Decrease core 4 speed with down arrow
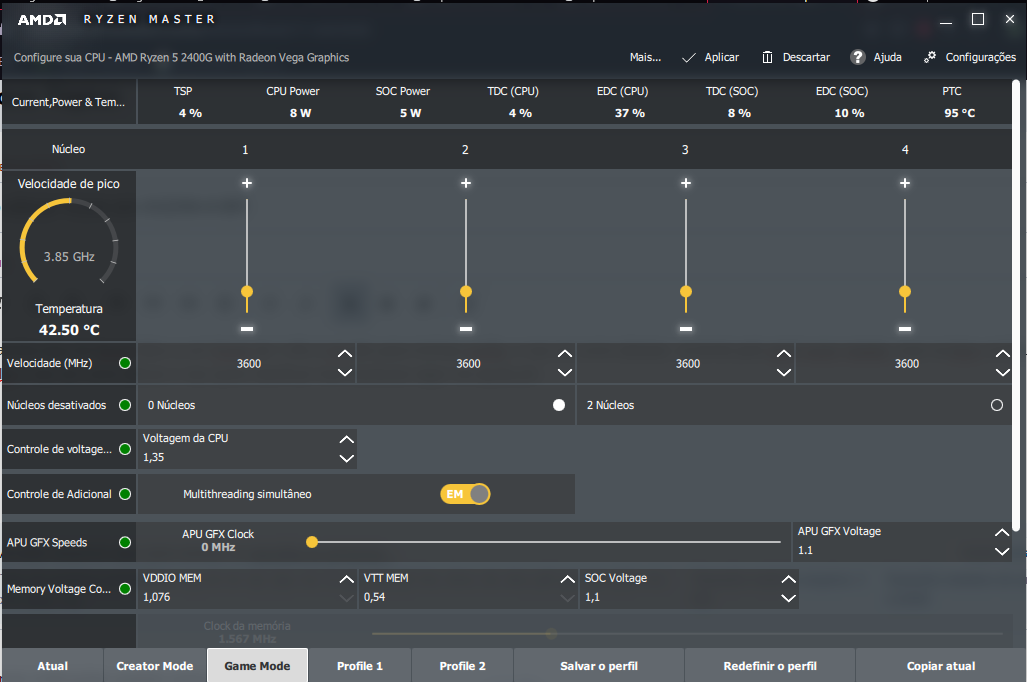1027x682 pixels. point(1003,372)
